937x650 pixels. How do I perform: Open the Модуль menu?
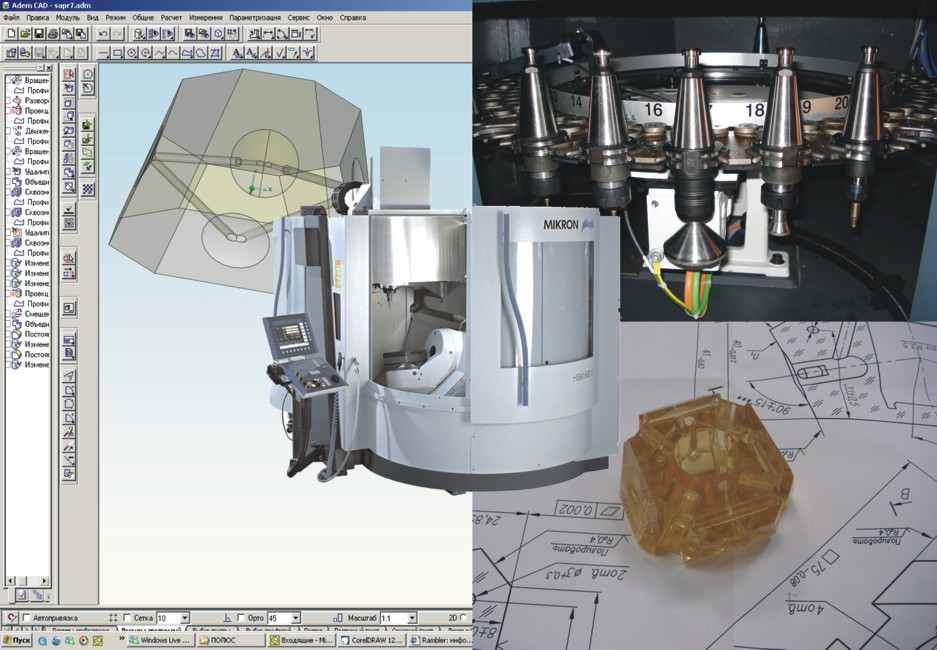coord(68,17)
